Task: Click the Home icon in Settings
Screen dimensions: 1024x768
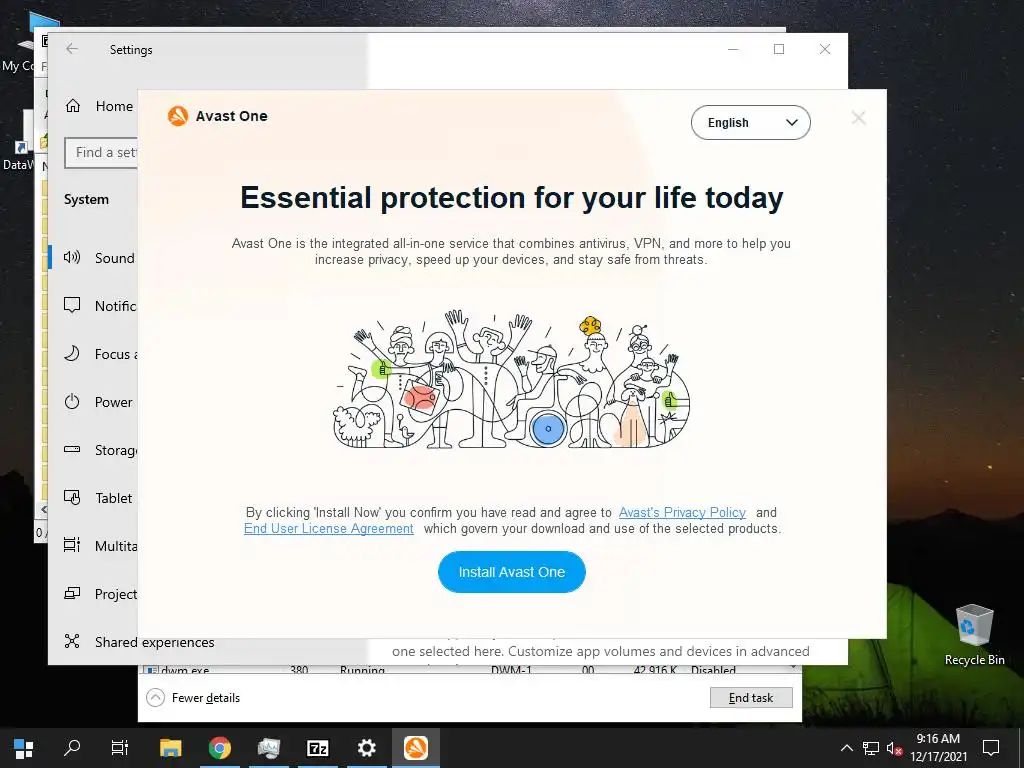Action: (72, 106)
